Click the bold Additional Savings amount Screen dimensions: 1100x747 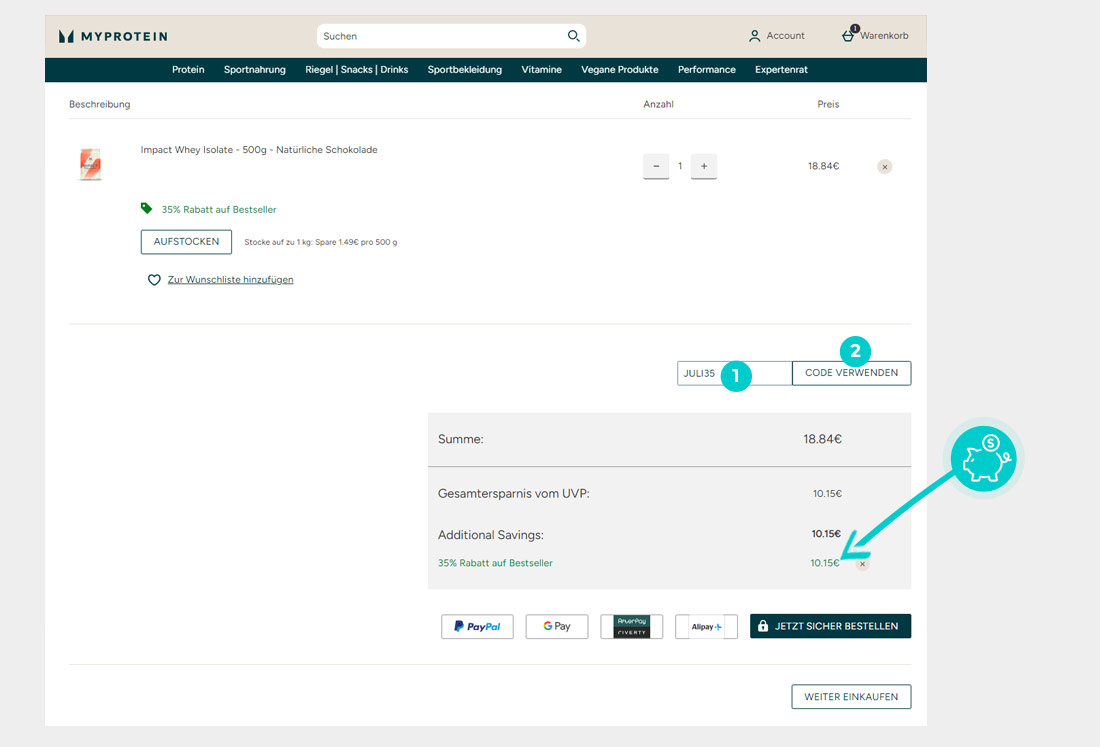click(826, 534)
